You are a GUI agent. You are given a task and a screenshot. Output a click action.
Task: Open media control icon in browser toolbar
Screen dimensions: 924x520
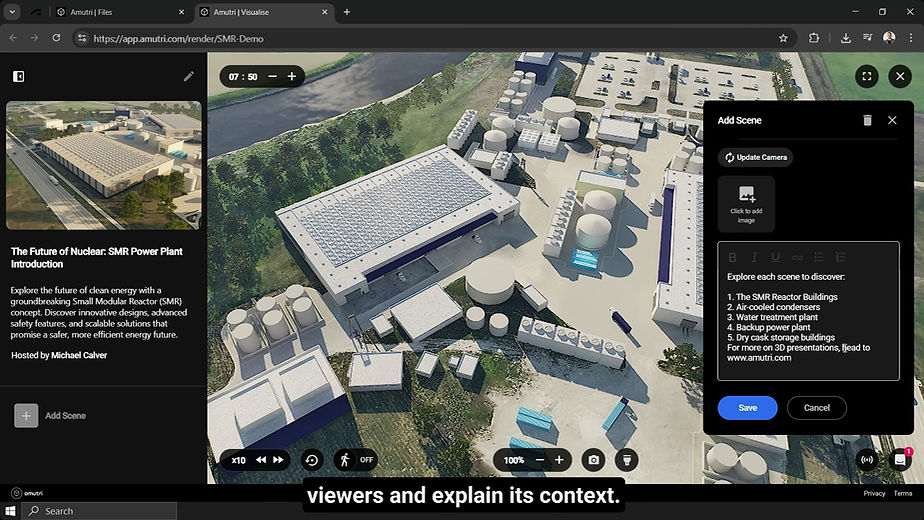pos(867,38)
